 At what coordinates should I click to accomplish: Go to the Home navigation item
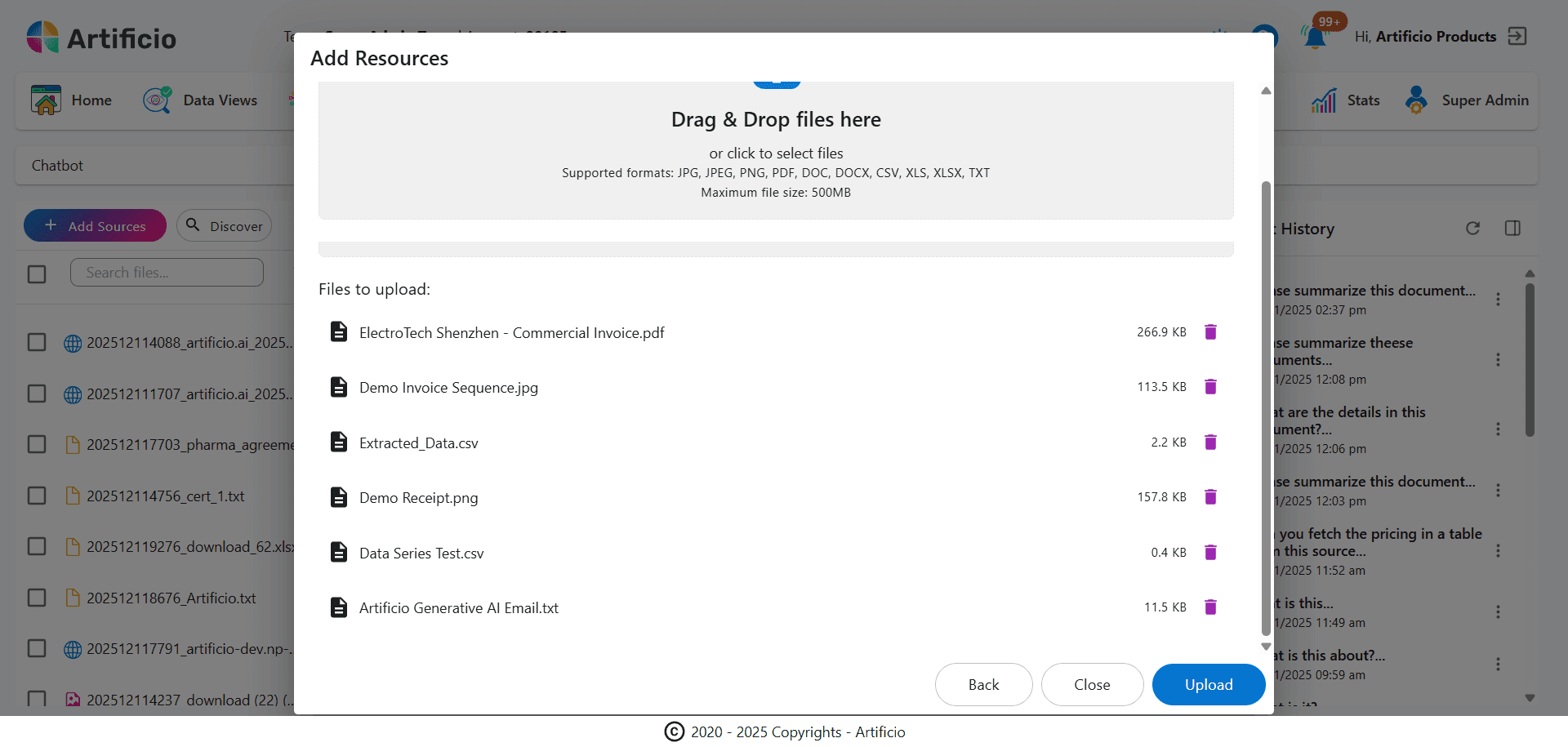(73, 100)
